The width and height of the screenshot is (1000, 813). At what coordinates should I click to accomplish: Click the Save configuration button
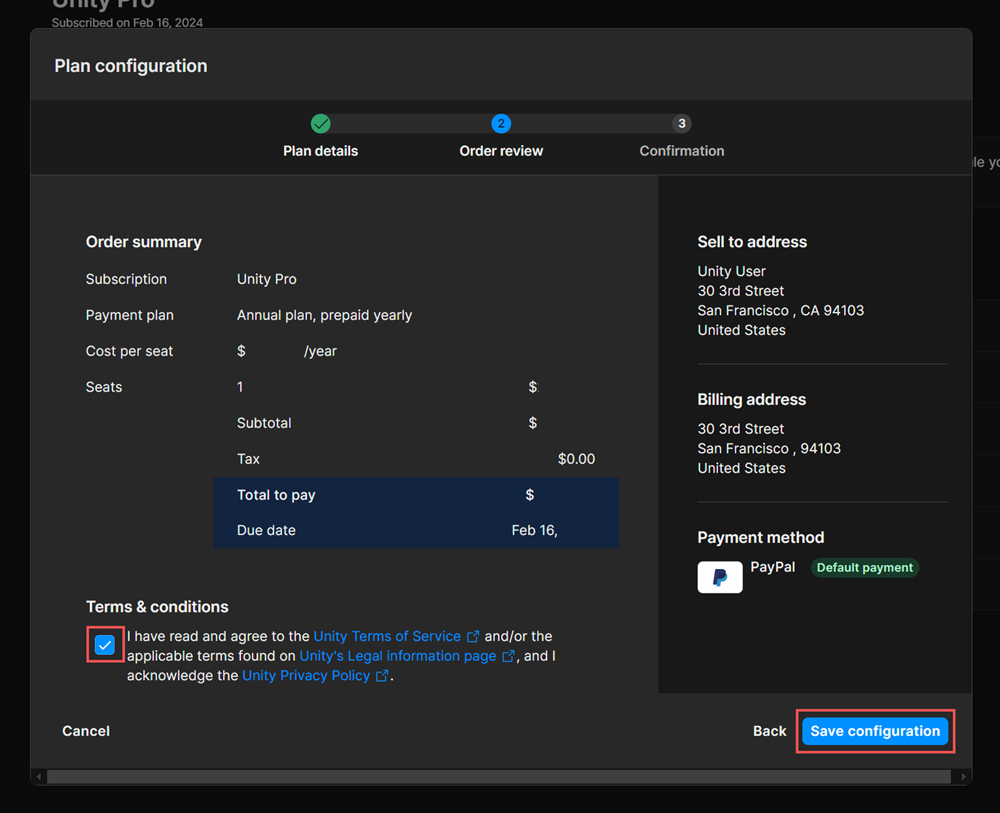[x=875, y=731]
